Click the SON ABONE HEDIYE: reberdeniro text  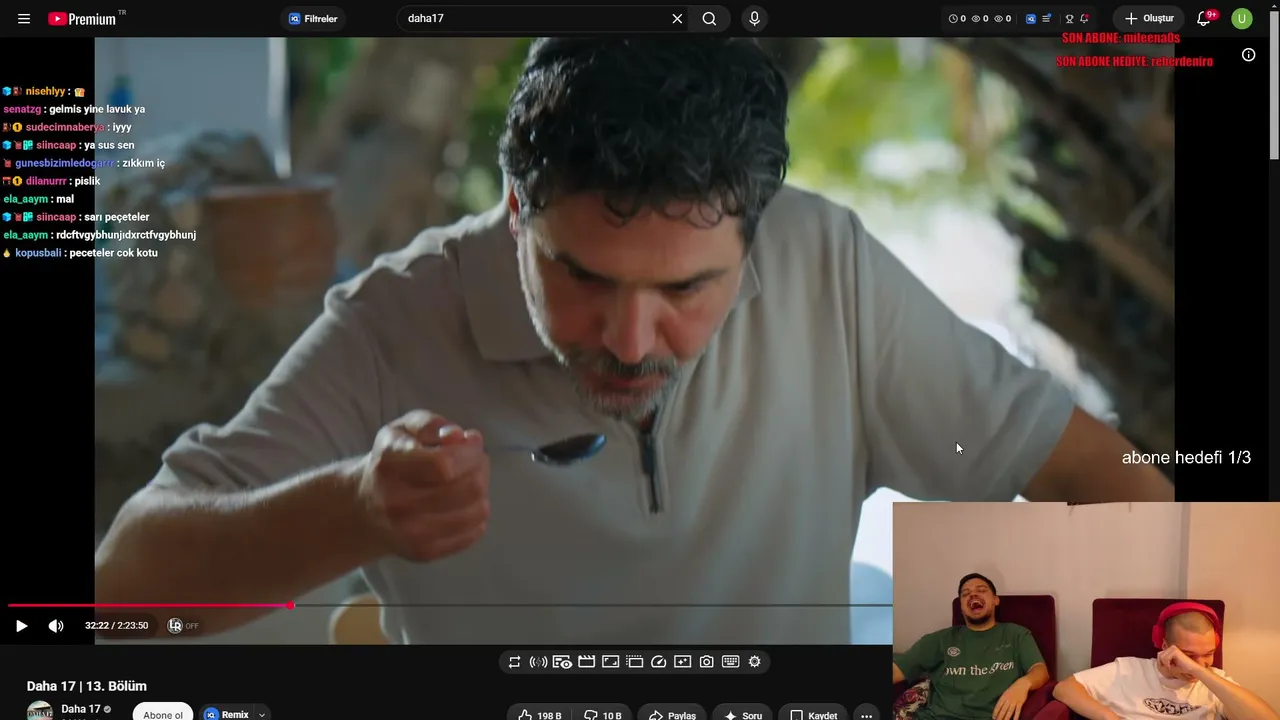tap(1134, 61)
